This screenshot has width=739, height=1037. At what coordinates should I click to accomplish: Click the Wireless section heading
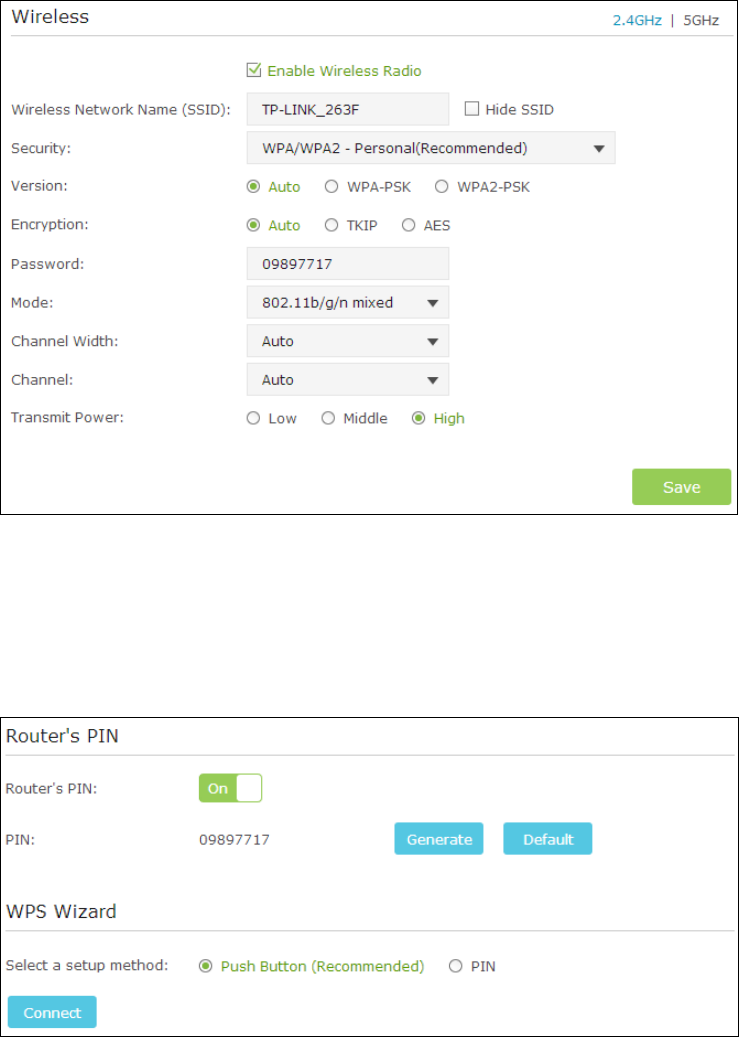point(50,17)
